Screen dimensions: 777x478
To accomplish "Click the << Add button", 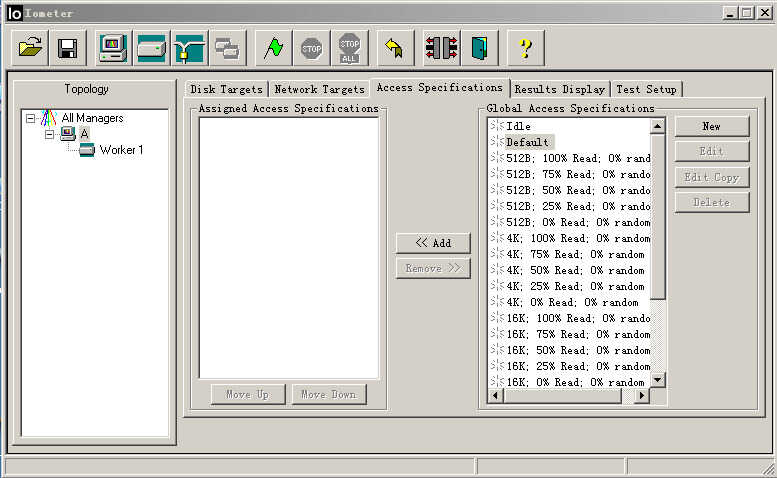I will pos(433,243).
